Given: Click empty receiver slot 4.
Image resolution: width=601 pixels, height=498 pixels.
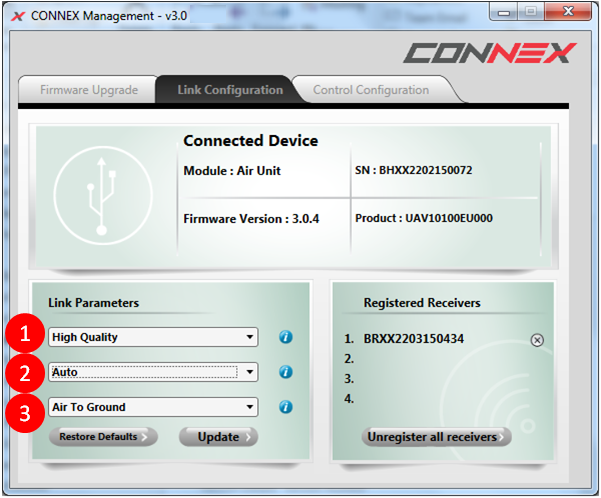Looking at the screenshot, I should tap(349, 399).
